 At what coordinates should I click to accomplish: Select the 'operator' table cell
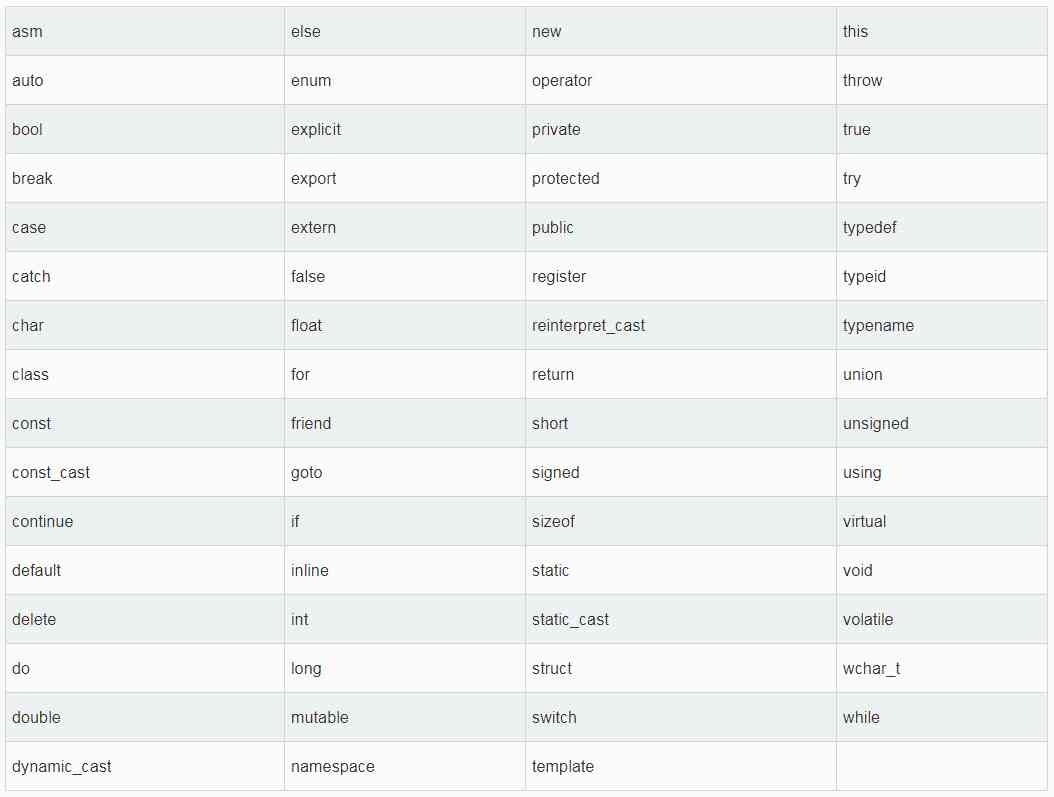point(681,81)
